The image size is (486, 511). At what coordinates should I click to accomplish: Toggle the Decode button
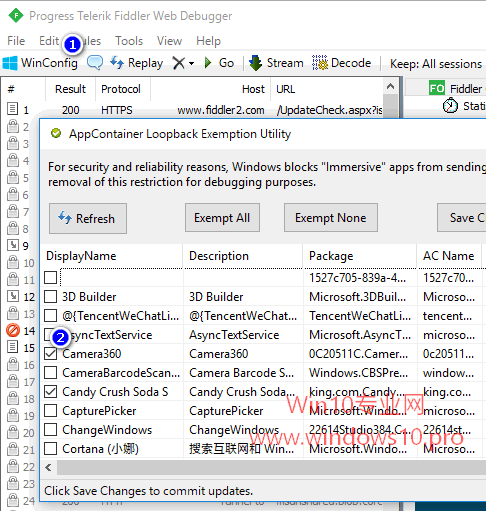point(342,63)
